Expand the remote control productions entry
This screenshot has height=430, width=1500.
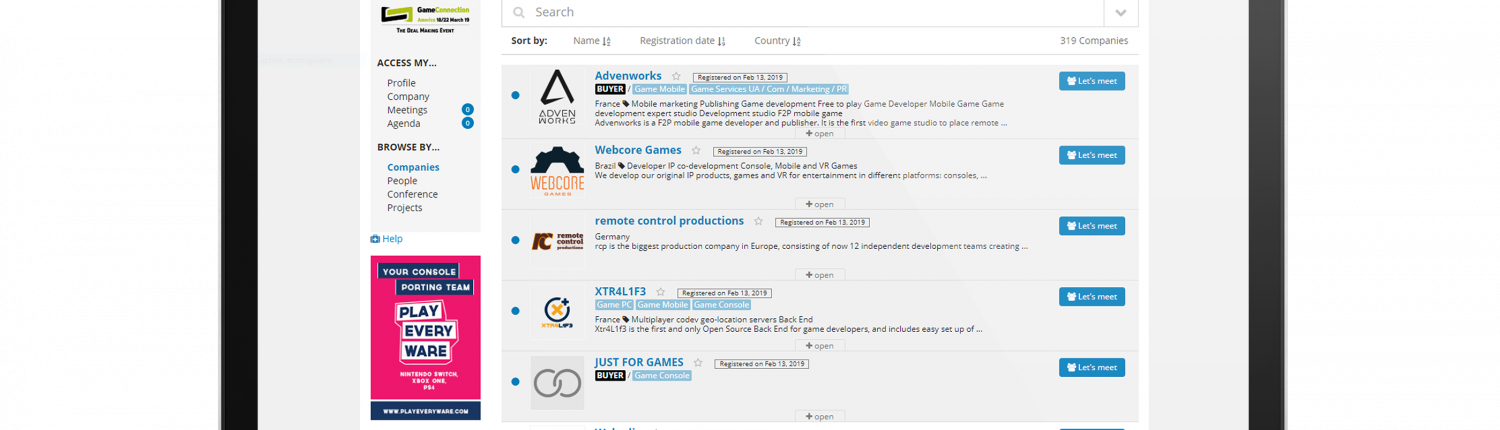[819, 275]
